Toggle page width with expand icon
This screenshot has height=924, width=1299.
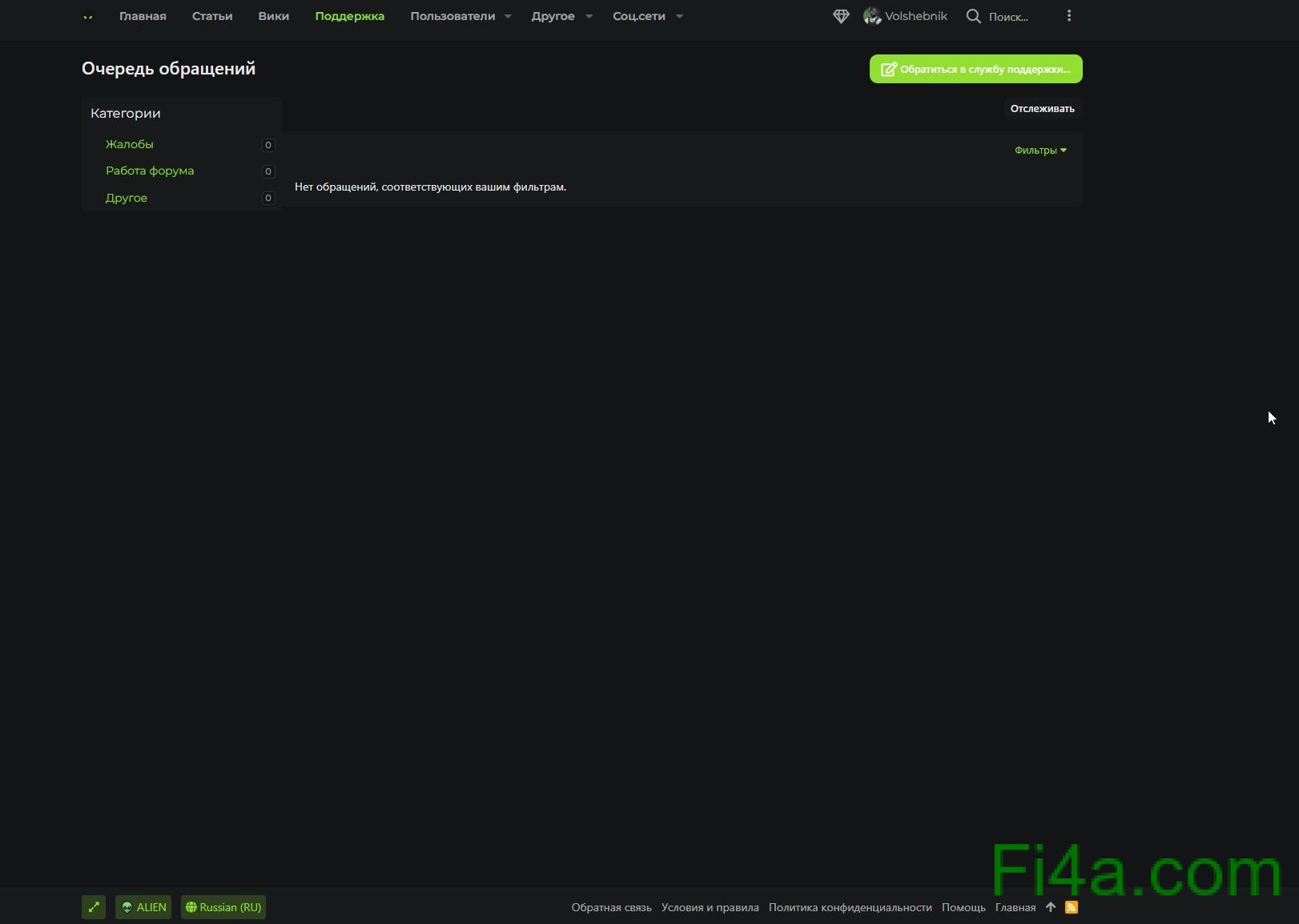click(x=94, y=907)
